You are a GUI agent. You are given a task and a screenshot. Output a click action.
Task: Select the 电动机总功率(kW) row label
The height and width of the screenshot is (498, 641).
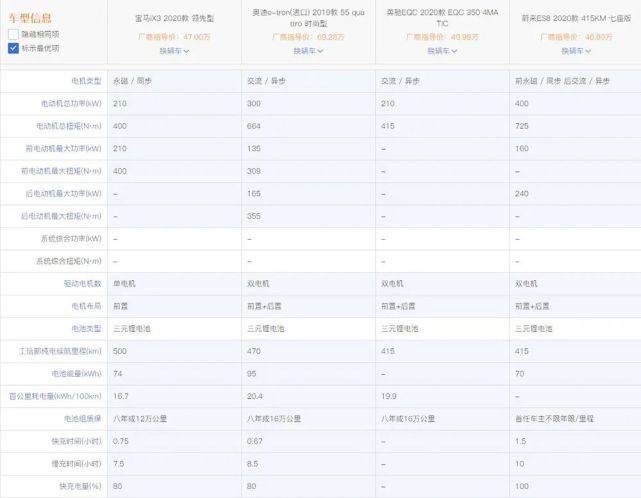[x=71, y=103]
